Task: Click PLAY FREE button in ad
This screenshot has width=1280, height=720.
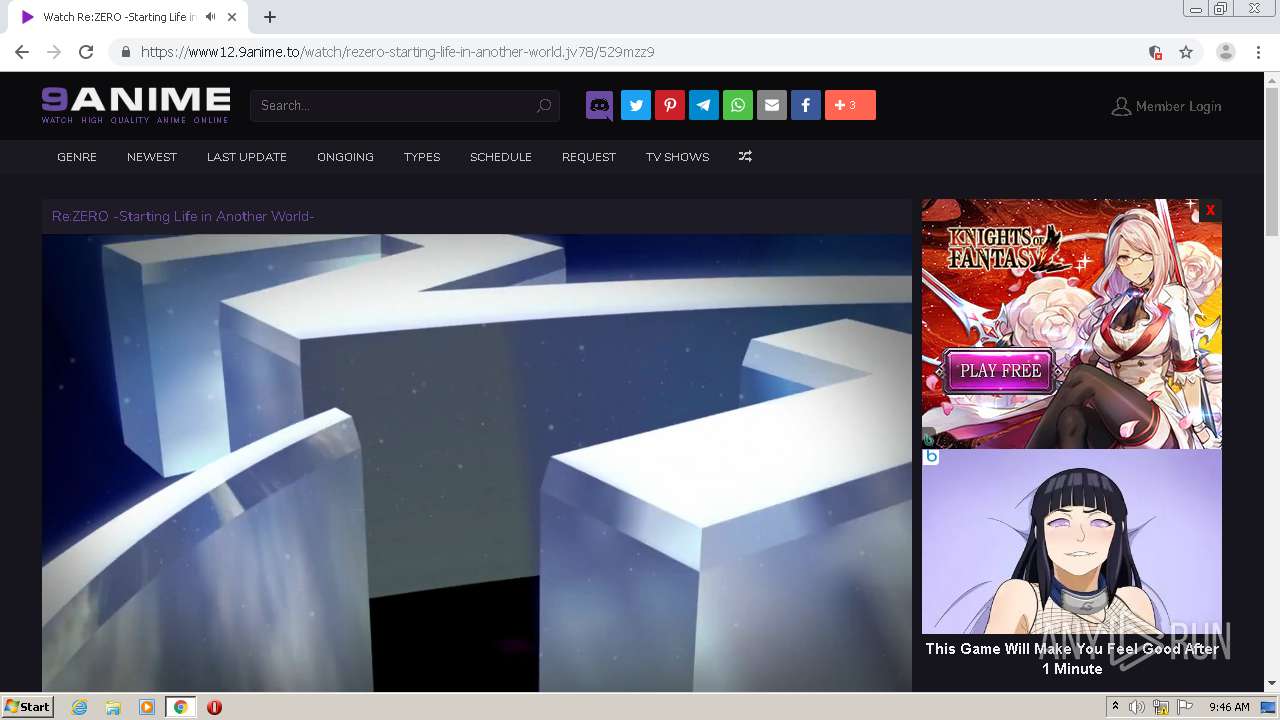Action: 1000,370
